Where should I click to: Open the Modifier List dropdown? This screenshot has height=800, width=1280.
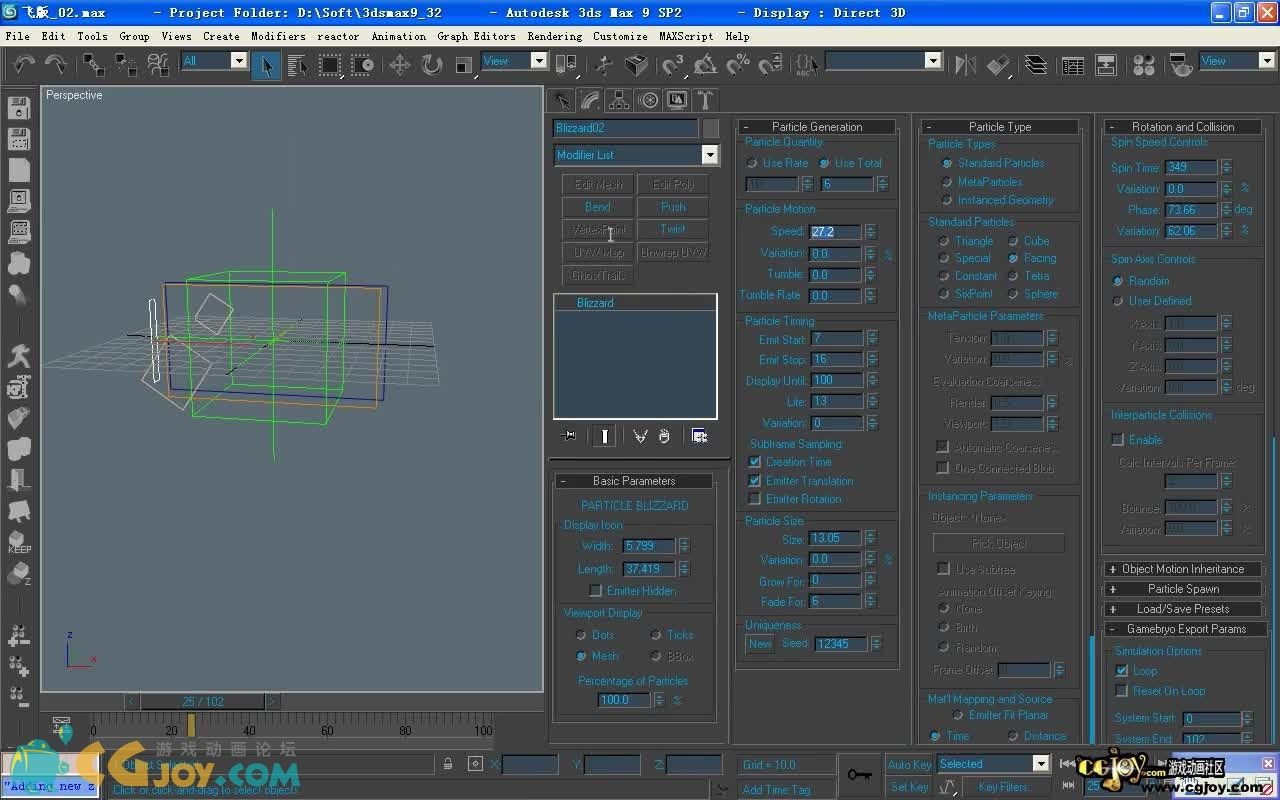[709, 155]
